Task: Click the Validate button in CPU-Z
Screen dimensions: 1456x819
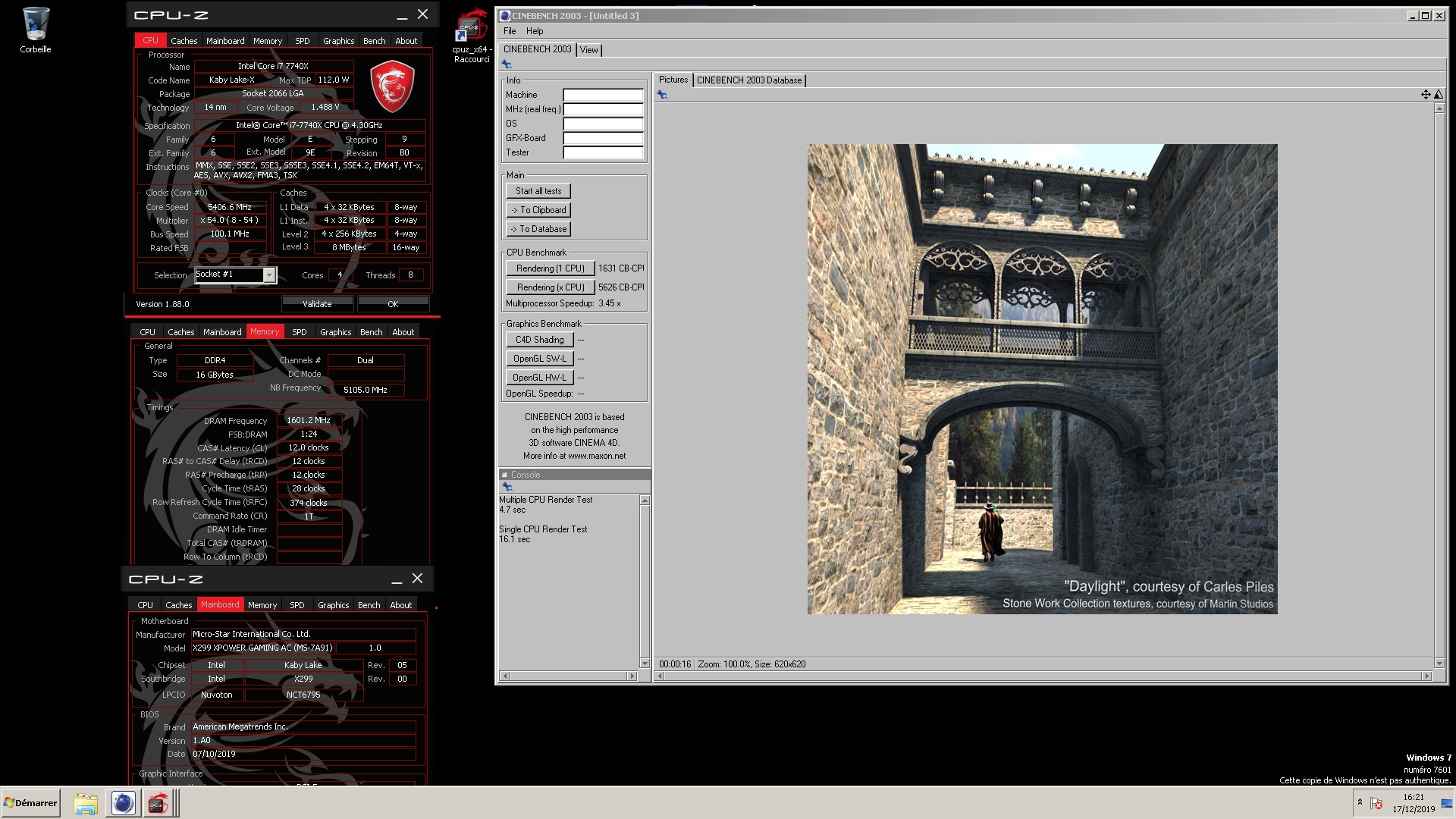Action: (x=317, y=304)
